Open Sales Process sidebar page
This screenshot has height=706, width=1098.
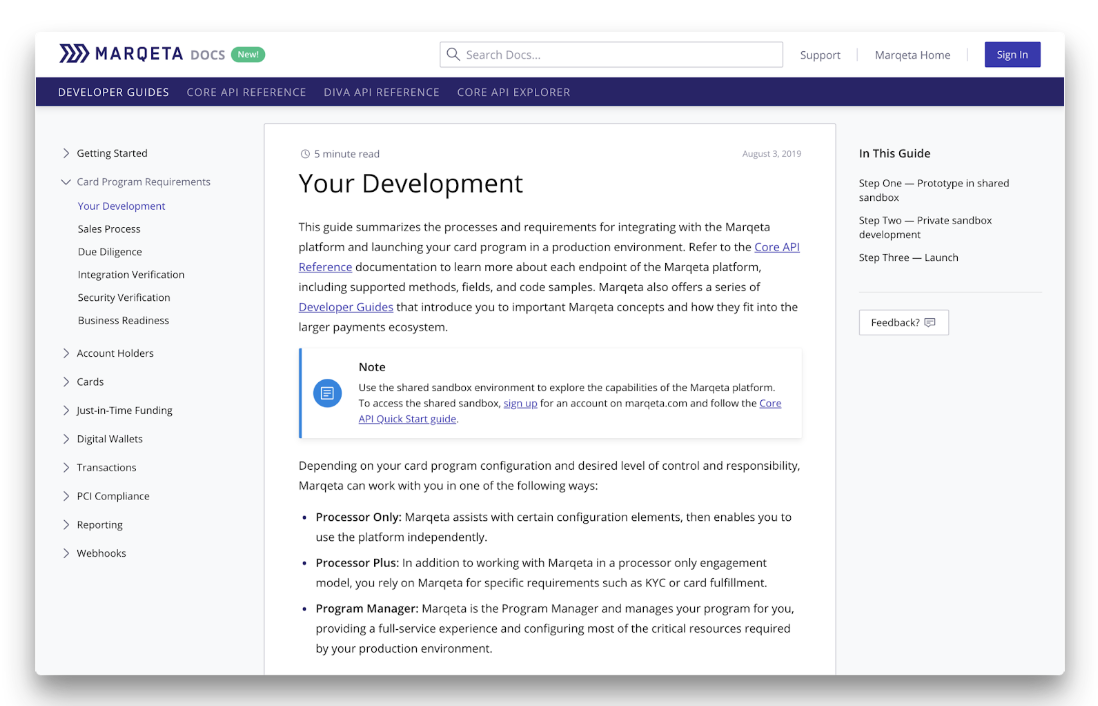coord(109,229)
